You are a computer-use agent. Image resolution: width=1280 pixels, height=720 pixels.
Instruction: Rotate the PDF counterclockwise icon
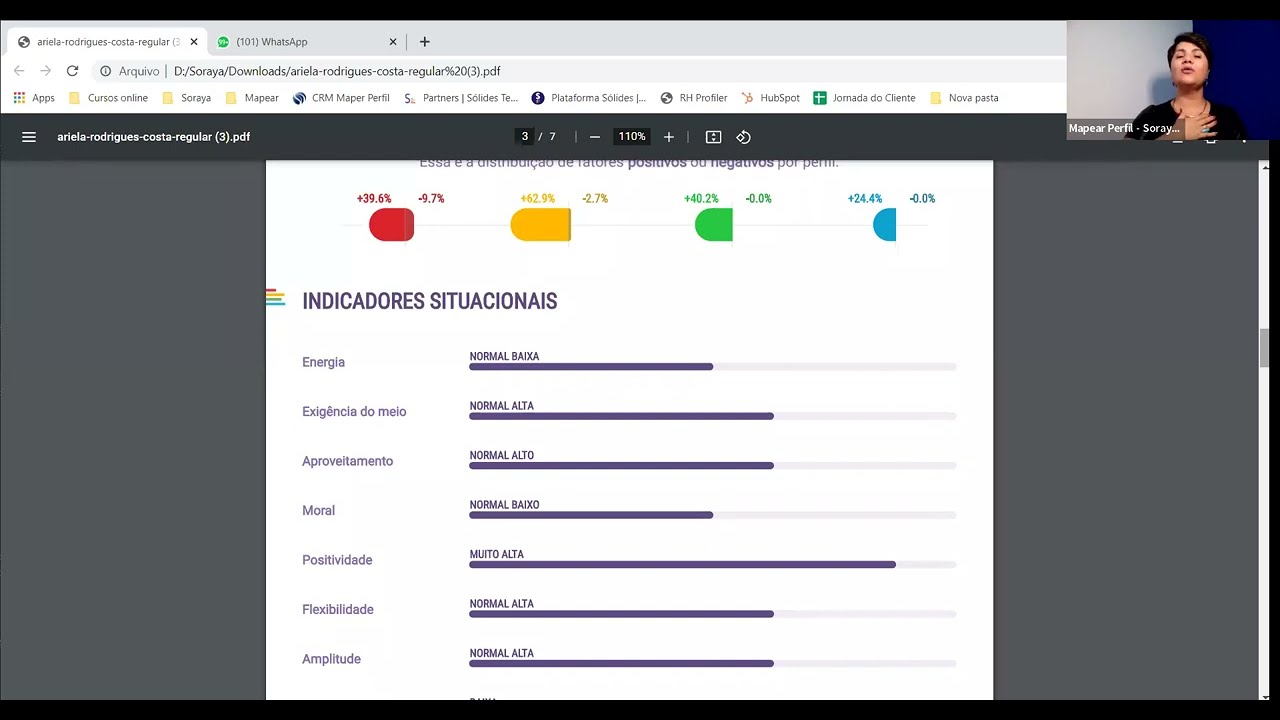(743, 137)
